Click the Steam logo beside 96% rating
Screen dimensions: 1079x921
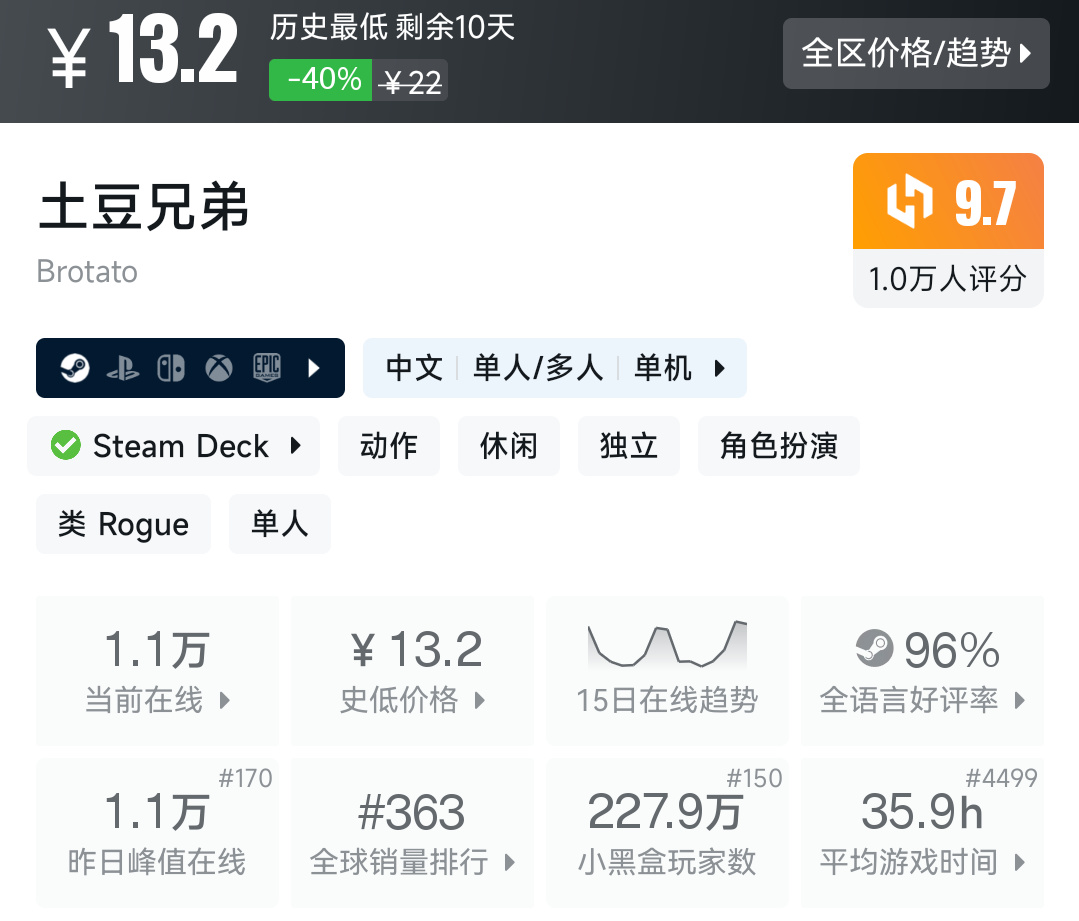coord(874,650)
